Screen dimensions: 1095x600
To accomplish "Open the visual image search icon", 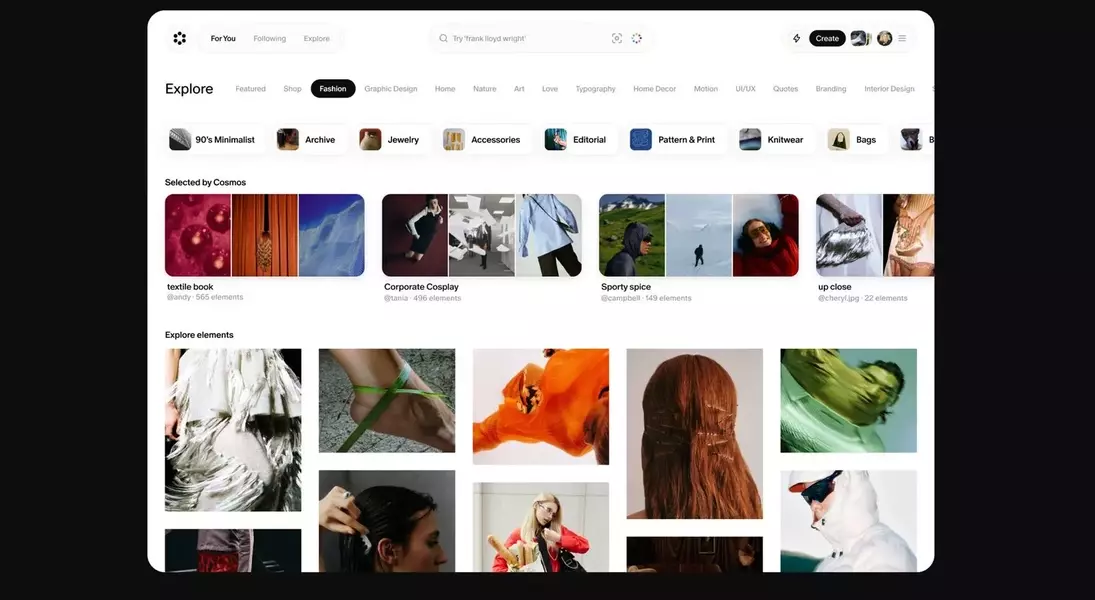I will (x=617, y=38).
